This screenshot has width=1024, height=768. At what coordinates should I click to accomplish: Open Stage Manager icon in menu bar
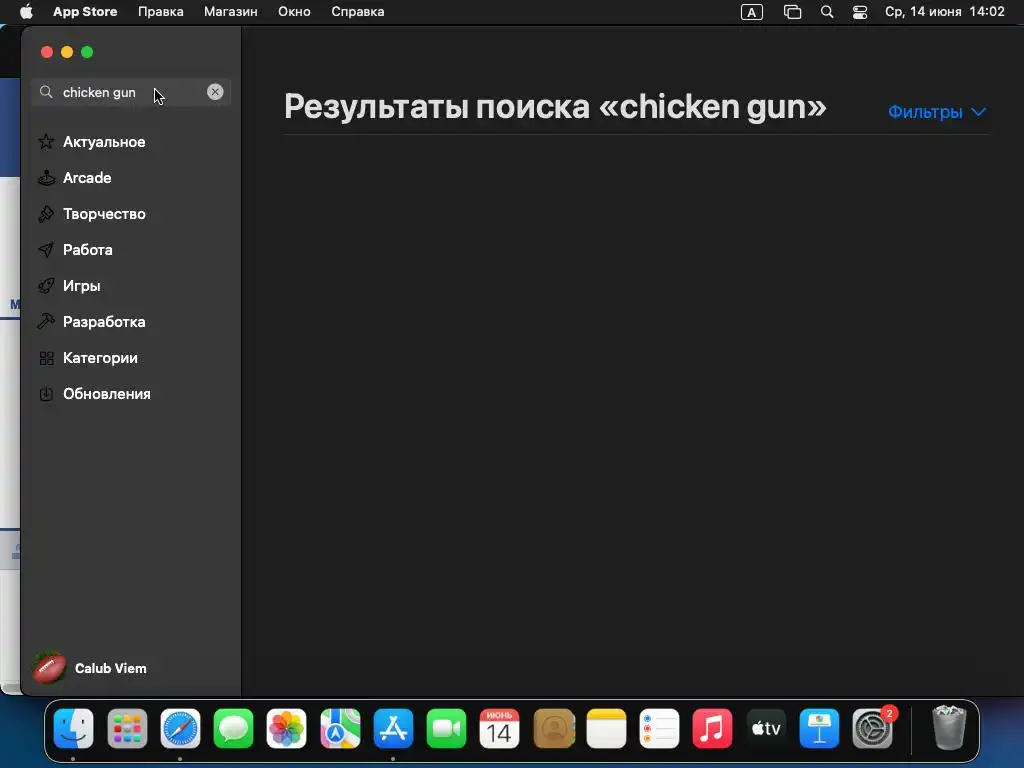[792, 12]
